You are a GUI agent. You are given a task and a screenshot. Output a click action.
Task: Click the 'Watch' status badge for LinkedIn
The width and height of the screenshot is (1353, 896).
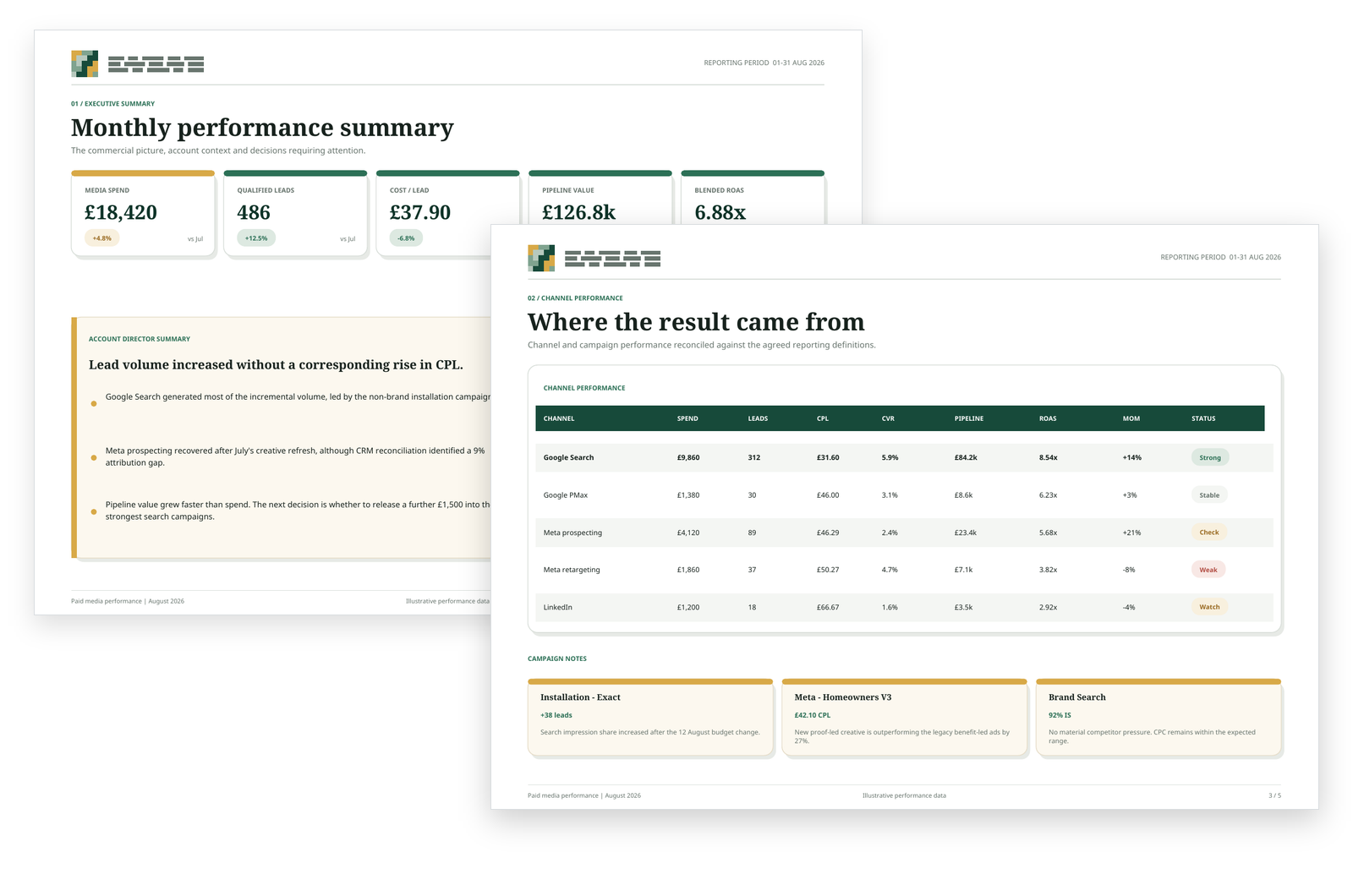[1209, 607]
